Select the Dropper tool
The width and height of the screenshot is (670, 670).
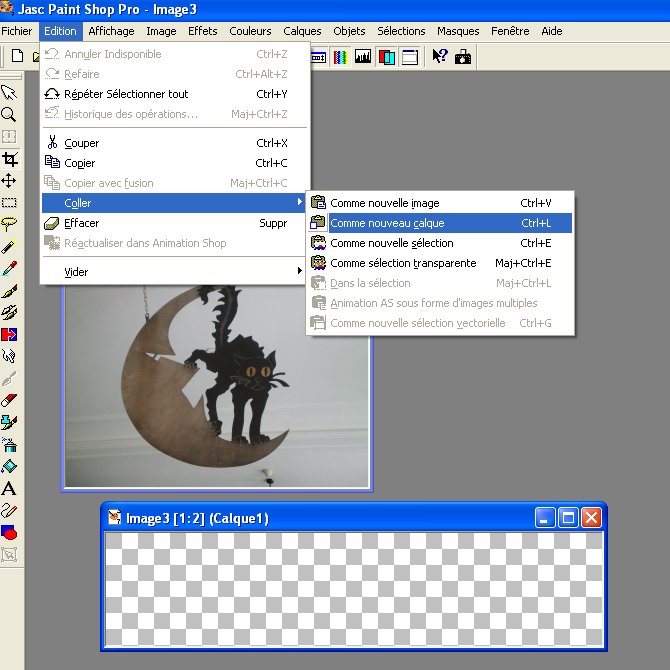(x=9, y=268)
